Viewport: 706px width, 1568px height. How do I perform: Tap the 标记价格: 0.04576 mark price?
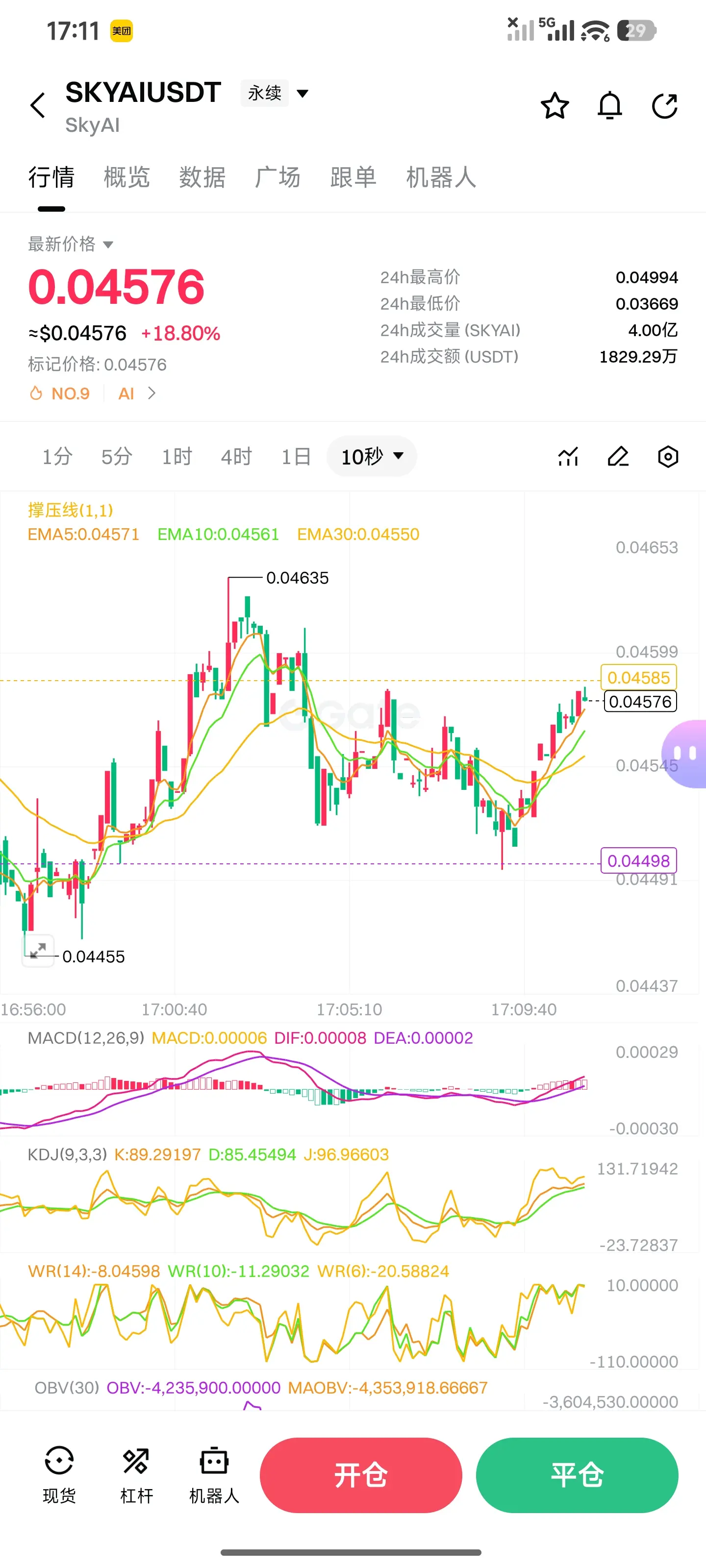[x=98, y=365]
